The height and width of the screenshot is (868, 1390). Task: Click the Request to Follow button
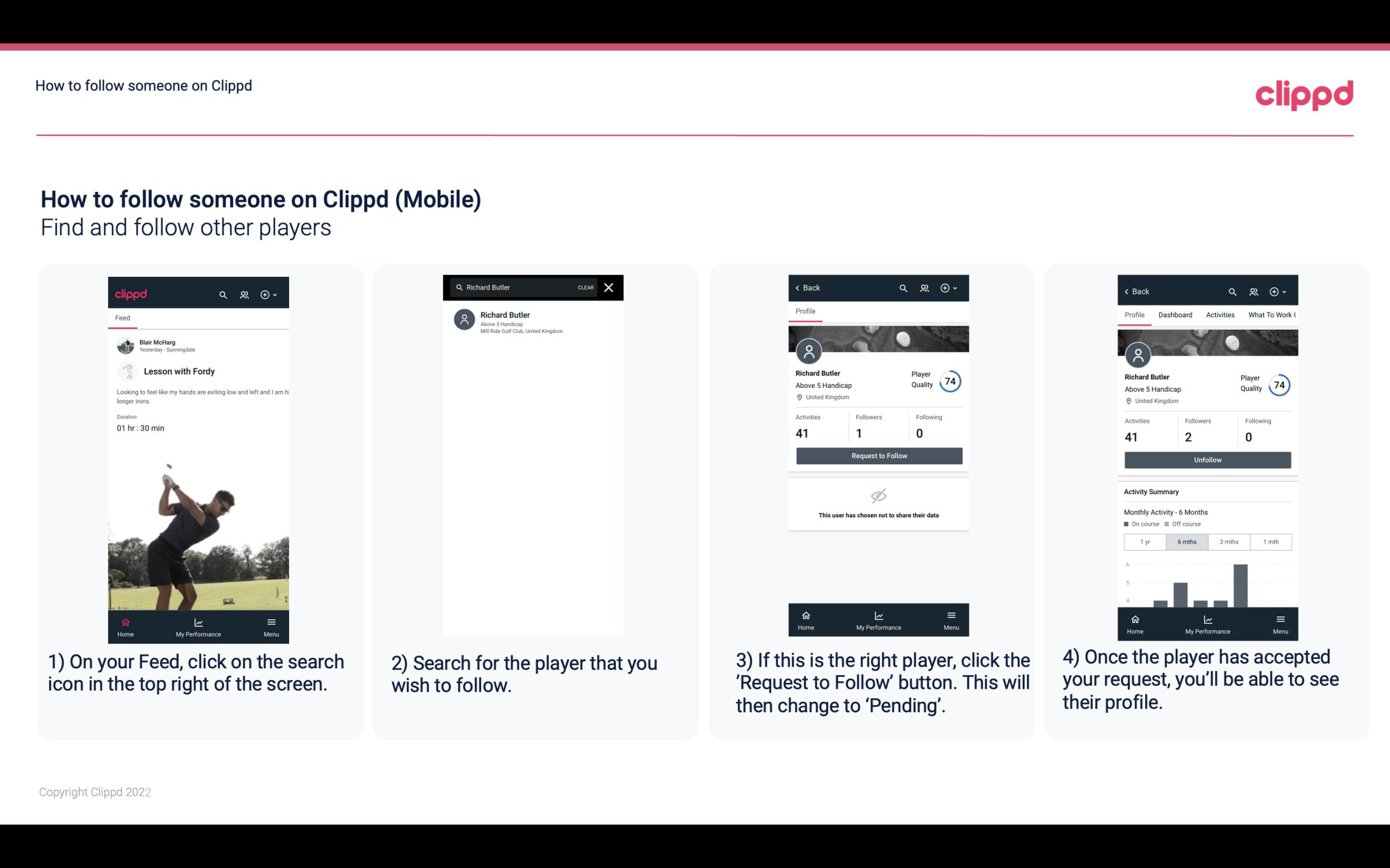(x=878, y=455)
